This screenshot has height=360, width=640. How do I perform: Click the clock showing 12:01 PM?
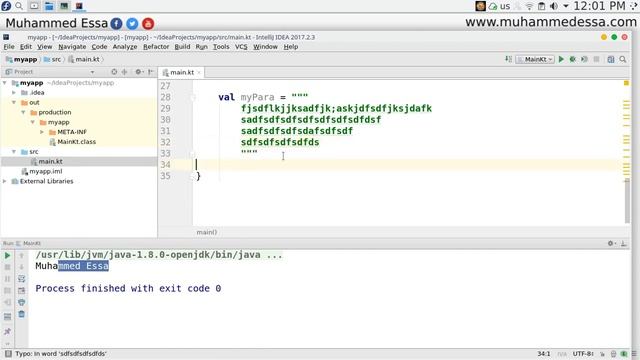click(599, 6)
